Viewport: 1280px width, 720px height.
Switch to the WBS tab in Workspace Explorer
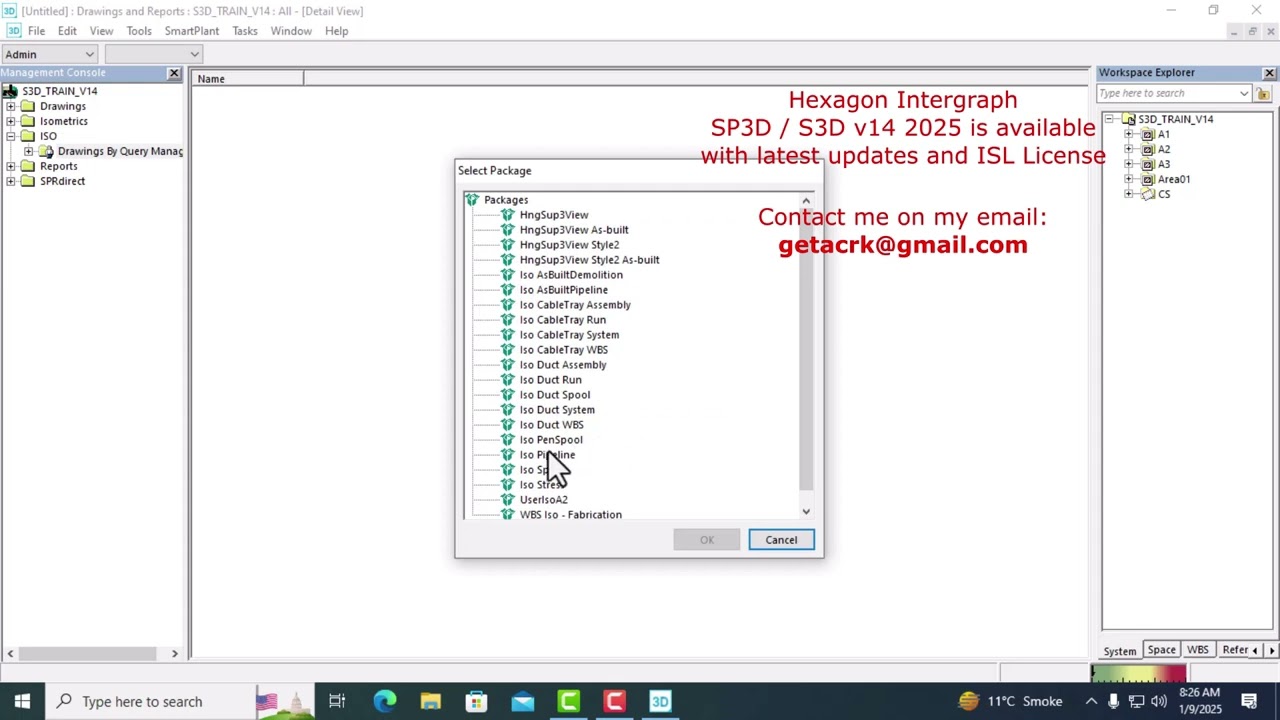click(1197, 650)
